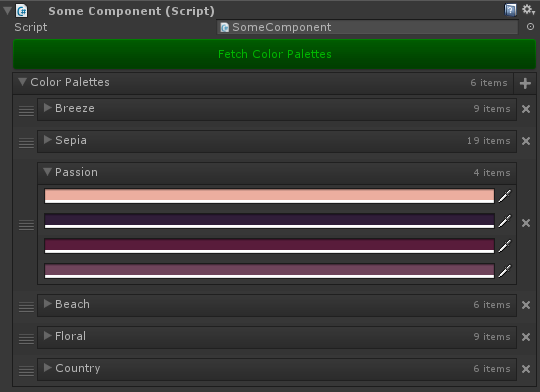The height and width of the screenshot is (392, 540).
Task: Remove the Breeze palette with X
Action: coord(526,109)
